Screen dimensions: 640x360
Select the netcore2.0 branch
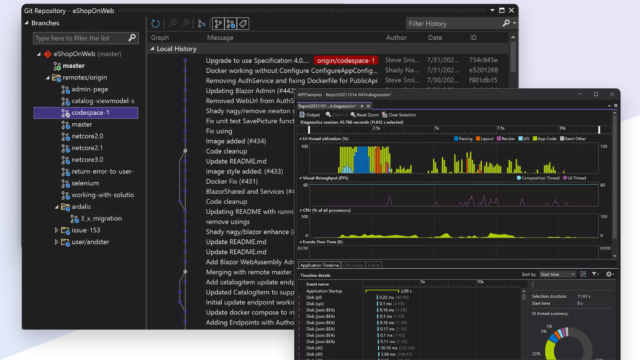[87, 136]
